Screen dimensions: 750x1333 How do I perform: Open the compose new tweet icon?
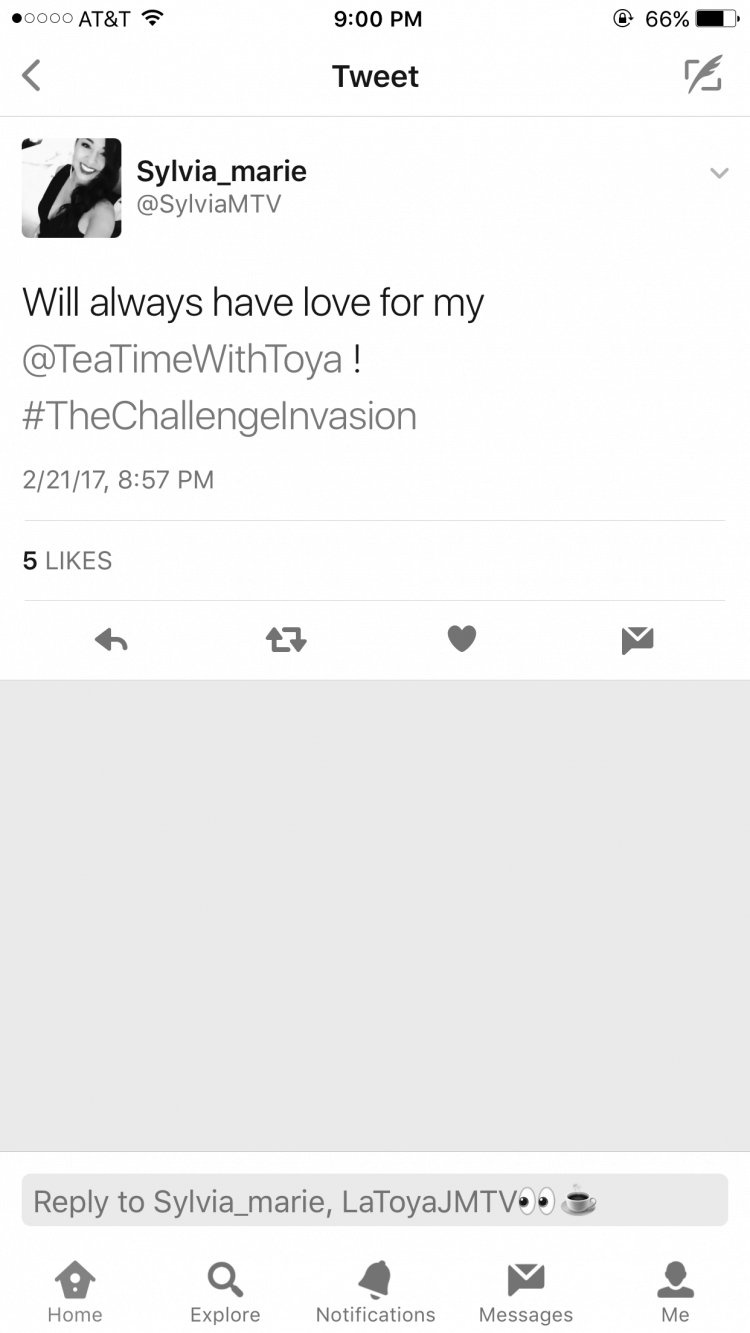coord(703,76)
